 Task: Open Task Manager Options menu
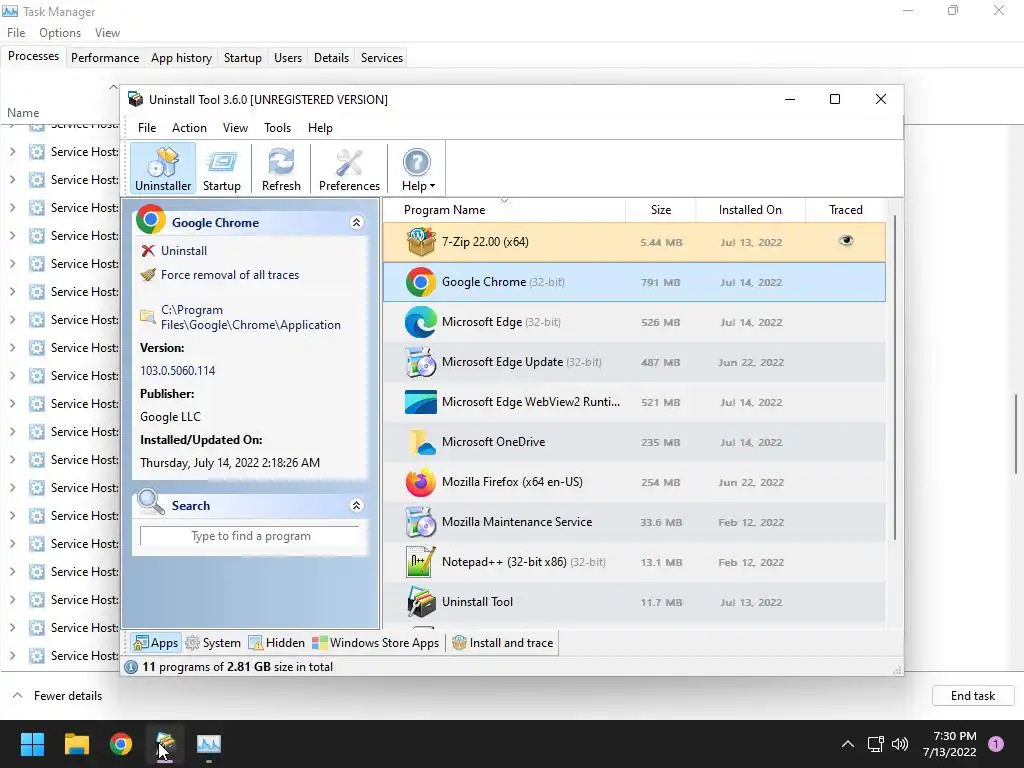click(60, 33)
